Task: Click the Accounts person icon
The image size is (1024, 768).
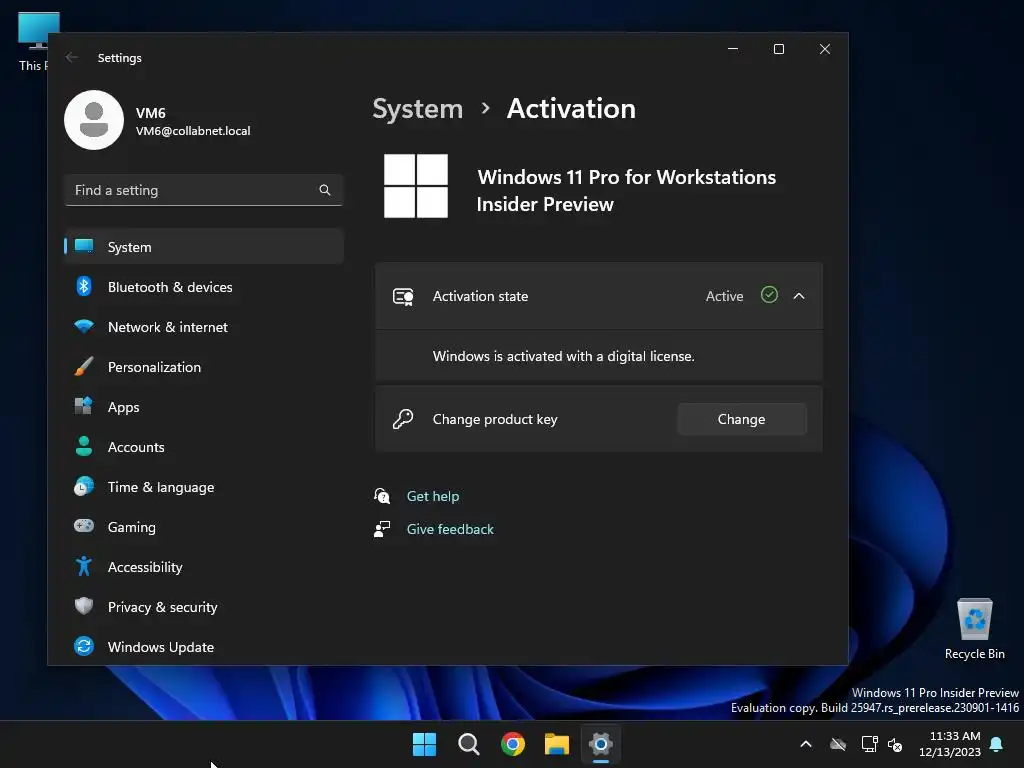Action: tap(84, 446)
